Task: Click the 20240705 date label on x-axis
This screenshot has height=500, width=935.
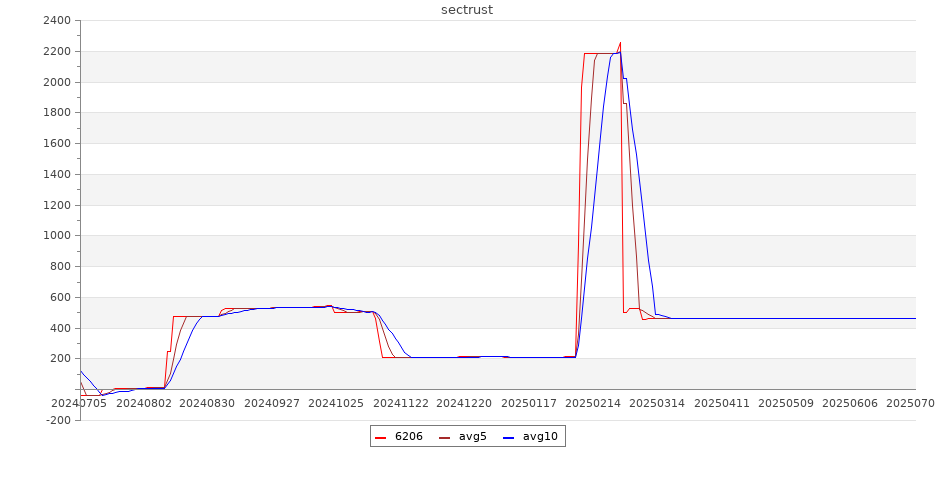Action: (x=79, y=403)
